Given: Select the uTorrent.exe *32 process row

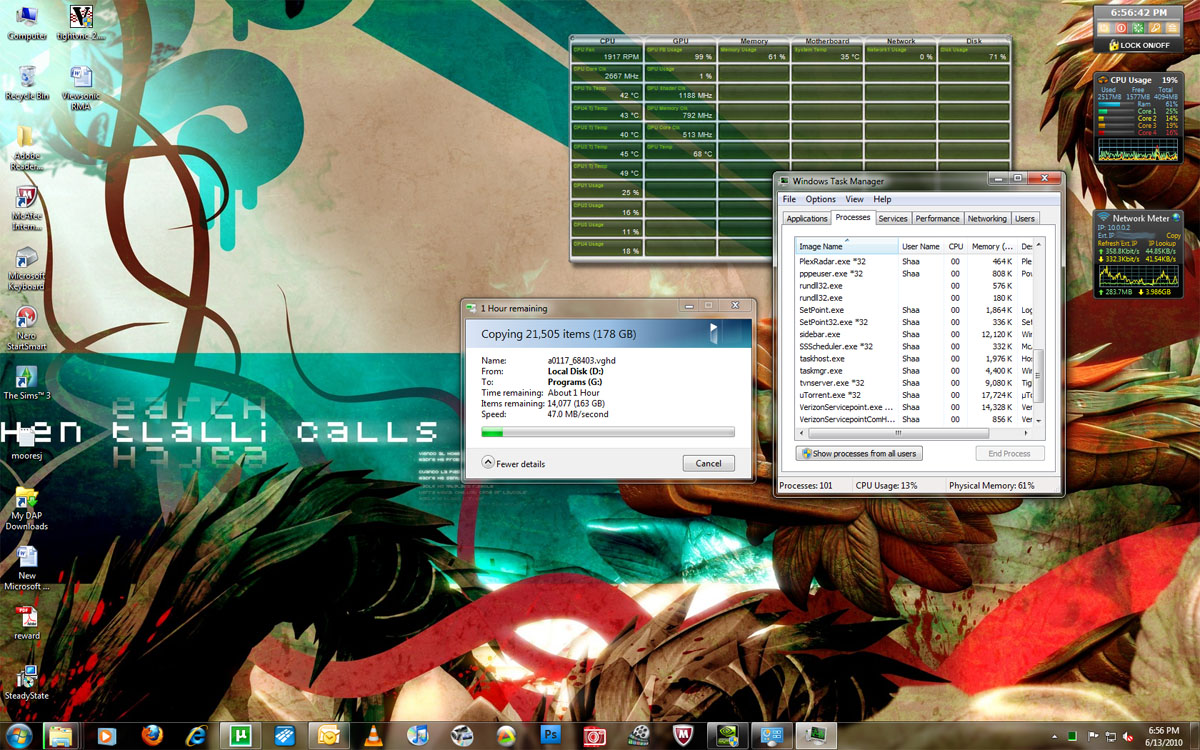Looking at the screenshot, I should pos(830,395).
